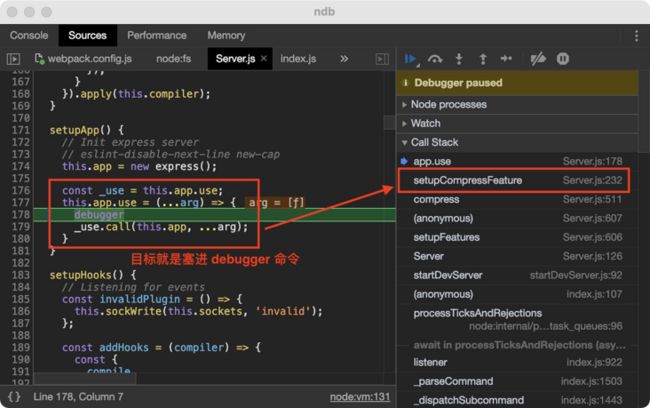
Task: Open webpack.config.js file tab
Action: pos(84,59)
